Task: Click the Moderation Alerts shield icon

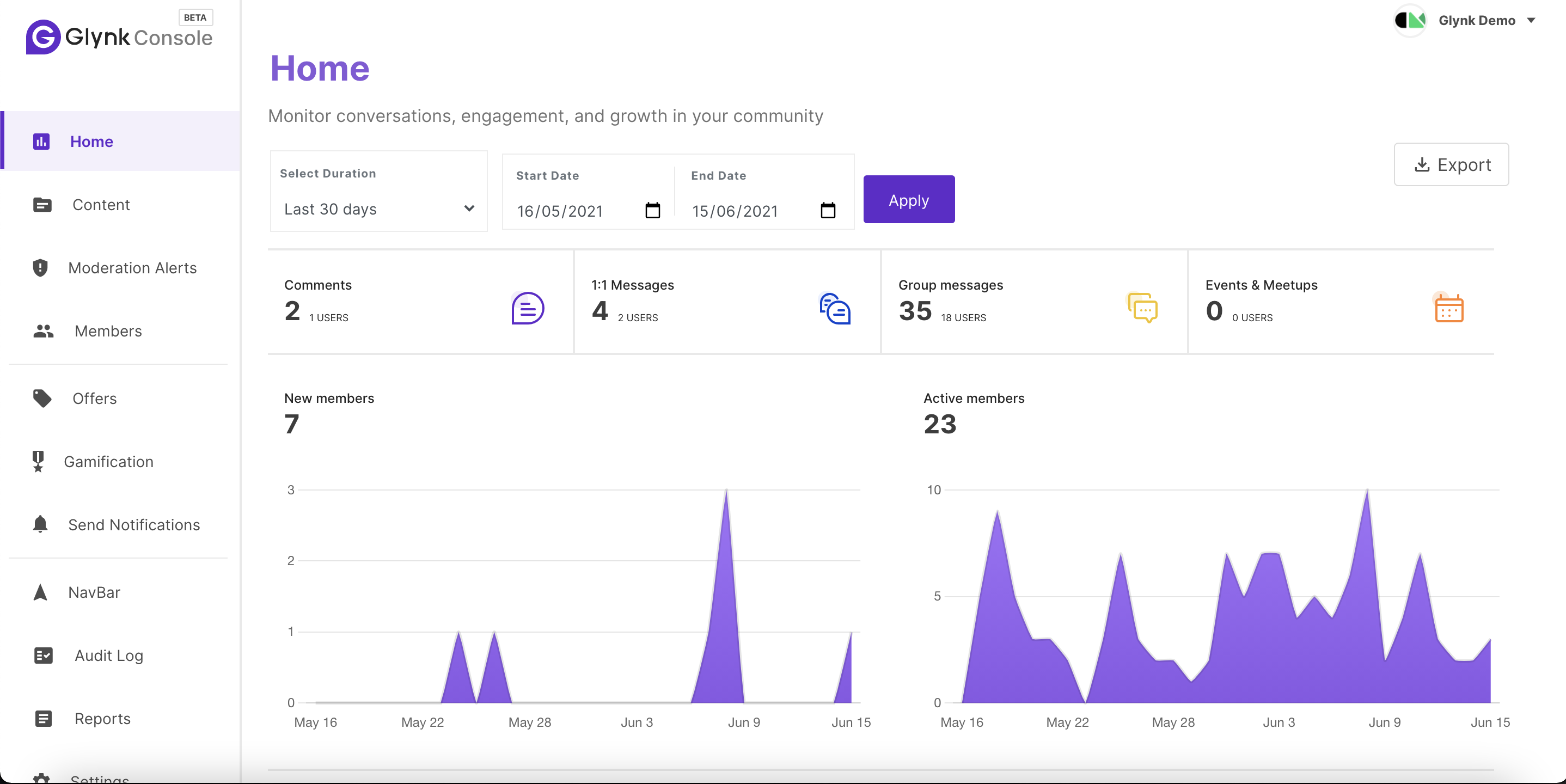Action: [40, 268]
